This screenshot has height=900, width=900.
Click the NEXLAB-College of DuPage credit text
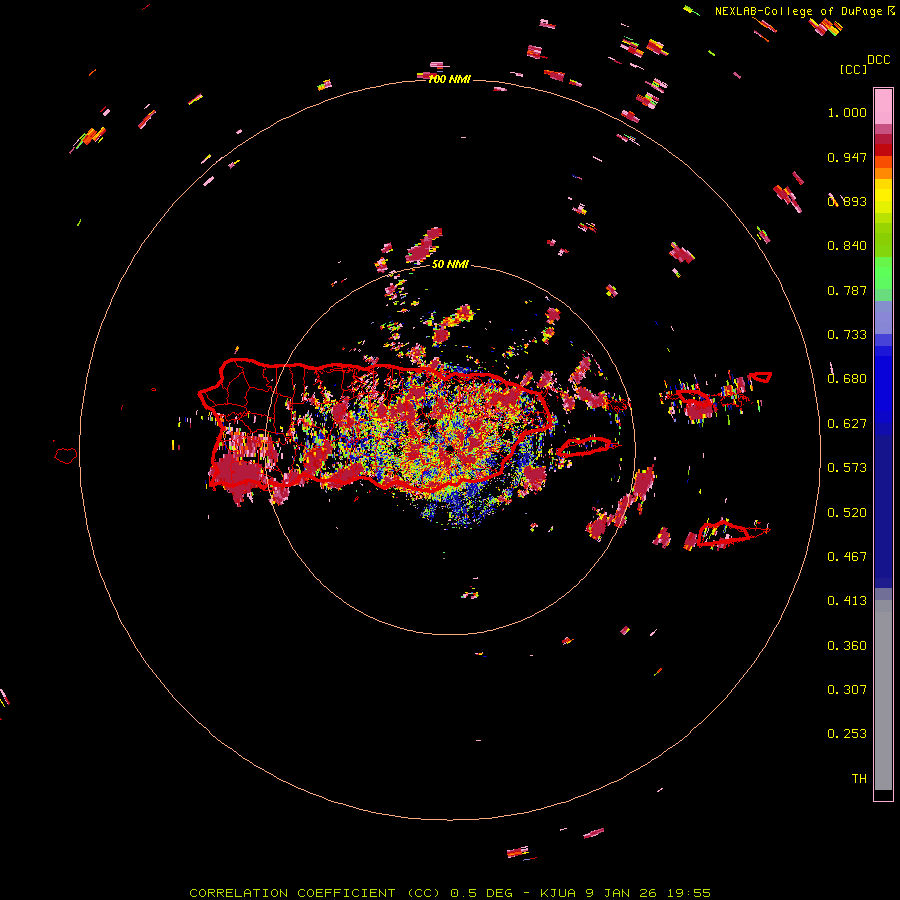[798, 11]
